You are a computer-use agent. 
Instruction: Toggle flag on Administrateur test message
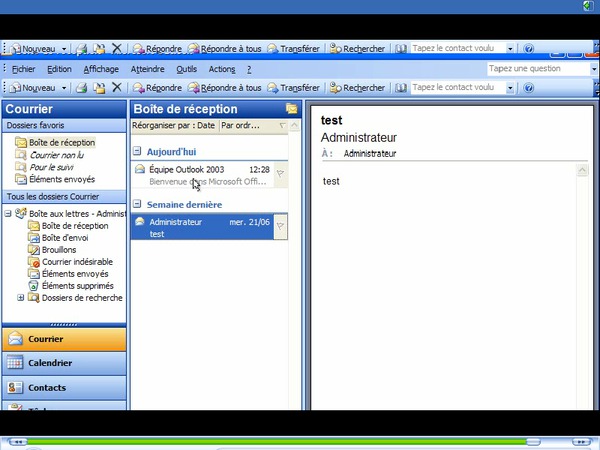[280, 227]
